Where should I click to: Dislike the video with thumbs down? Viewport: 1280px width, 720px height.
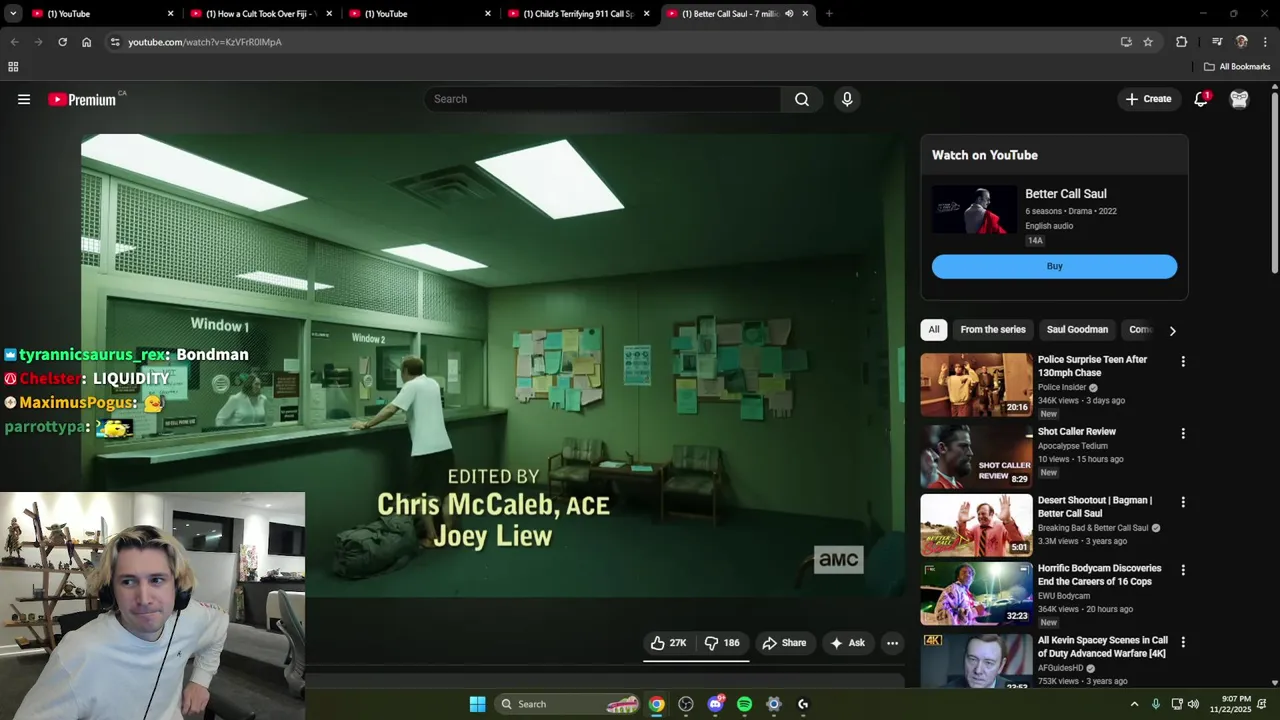click(x=722, y=643)
